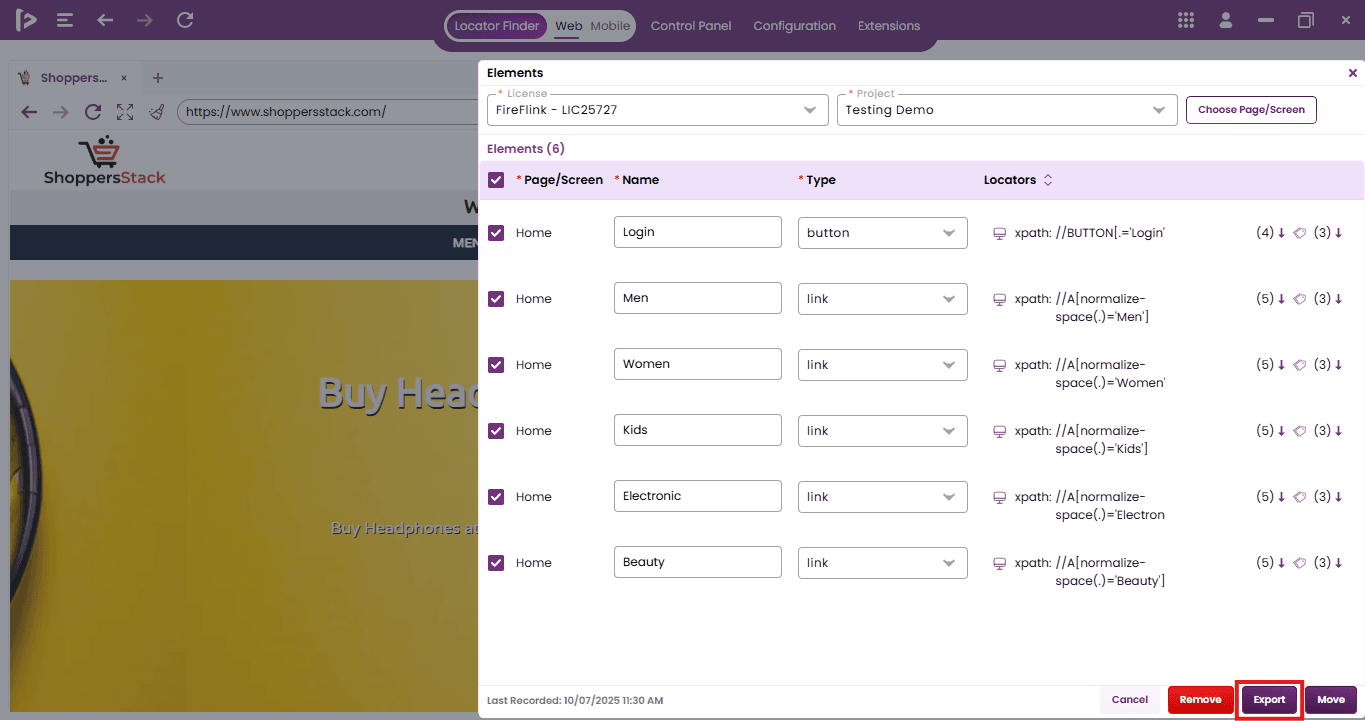Edit the Beauty name field

tap(698, 562)
